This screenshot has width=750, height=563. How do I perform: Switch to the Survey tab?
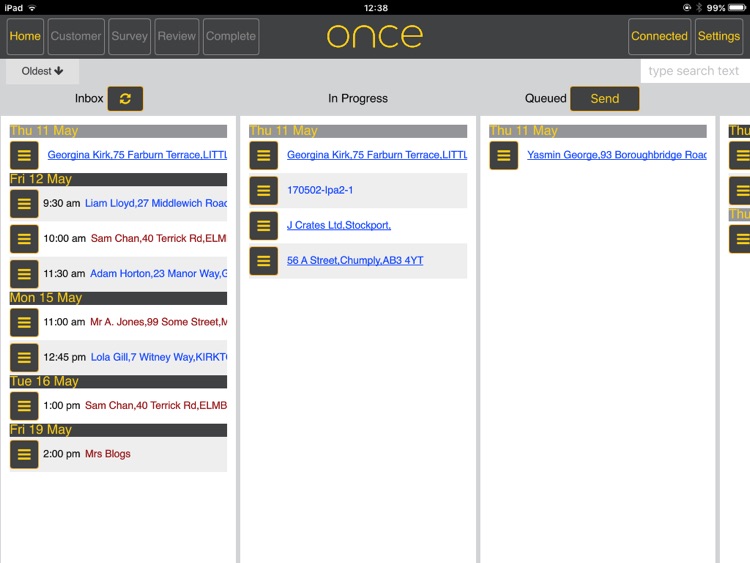[130, 36]
